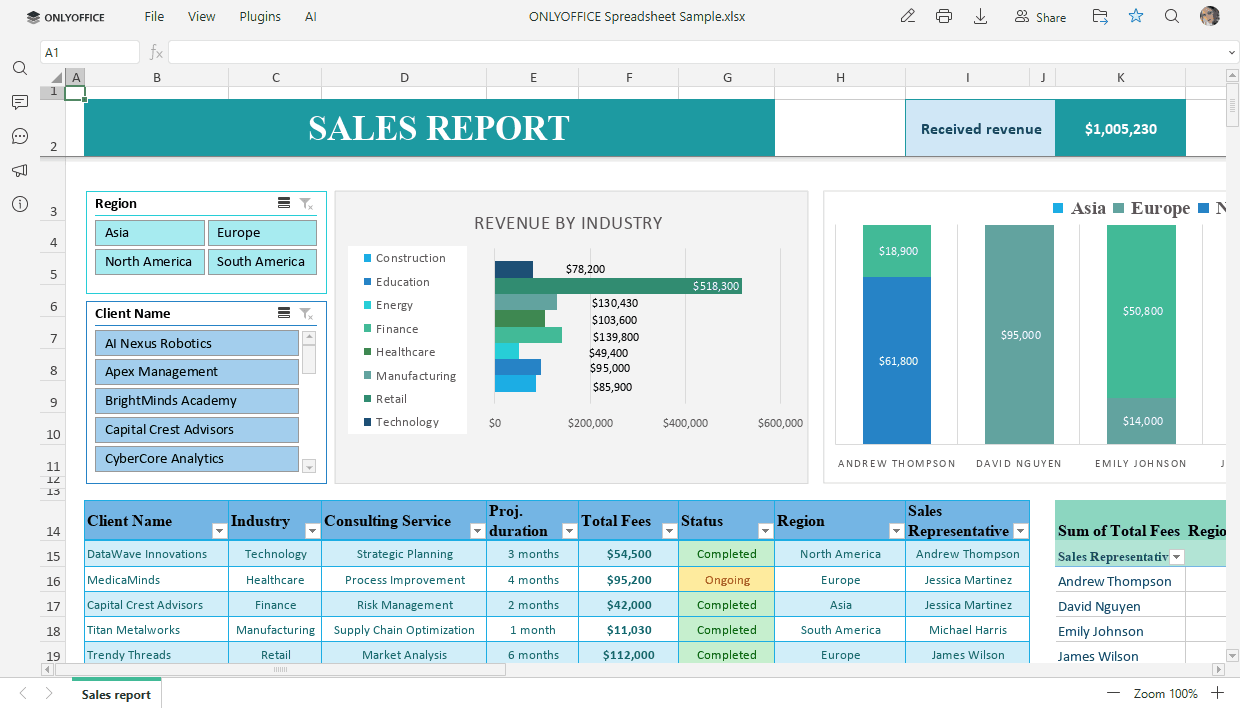Open filter settings on the Region slicer
1240x708 pixels.
pos(307,203)
